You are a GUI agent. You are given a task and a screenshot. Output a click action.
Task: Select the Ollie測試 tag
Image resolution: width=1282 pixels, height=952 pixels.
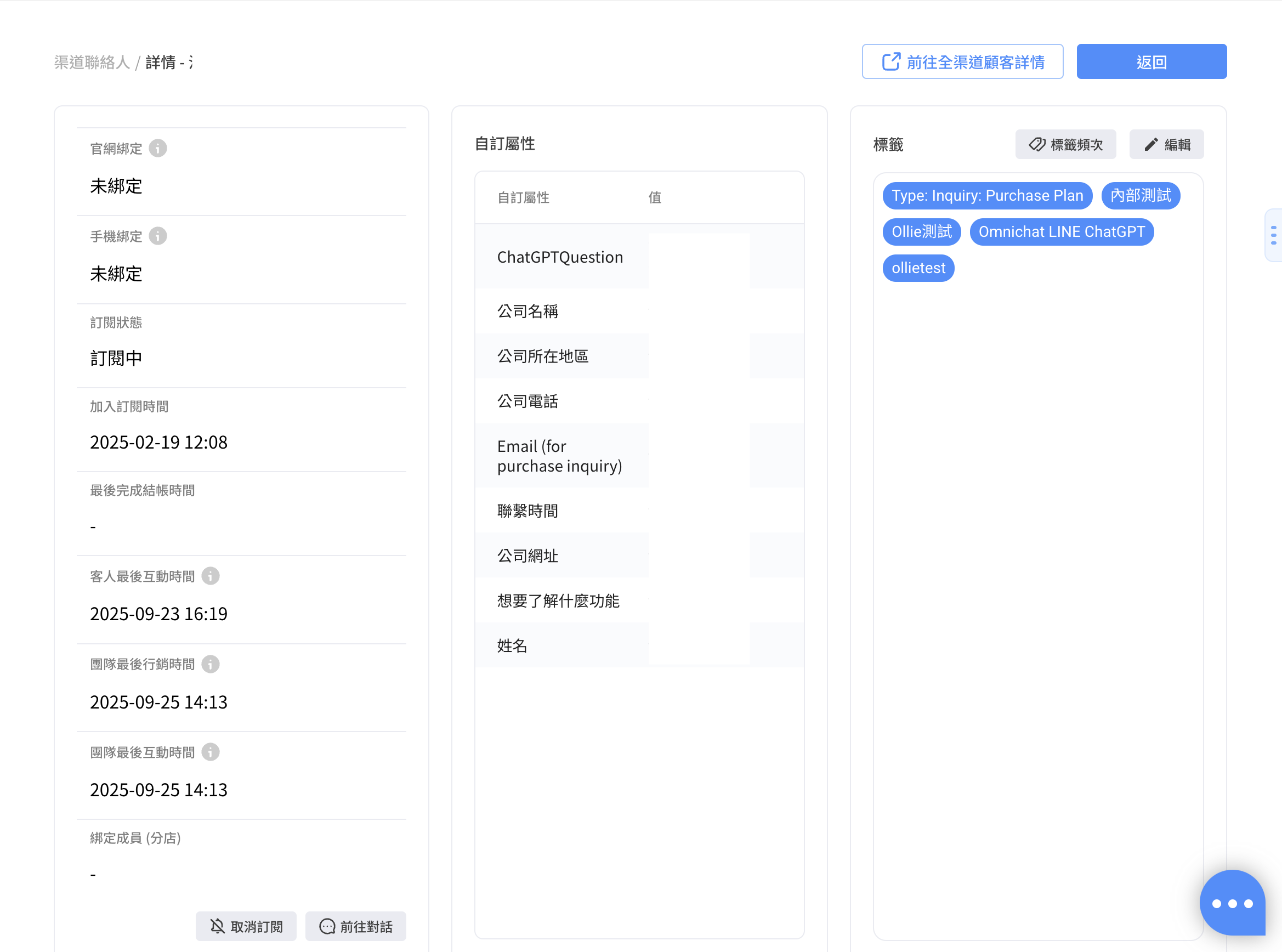921,231
